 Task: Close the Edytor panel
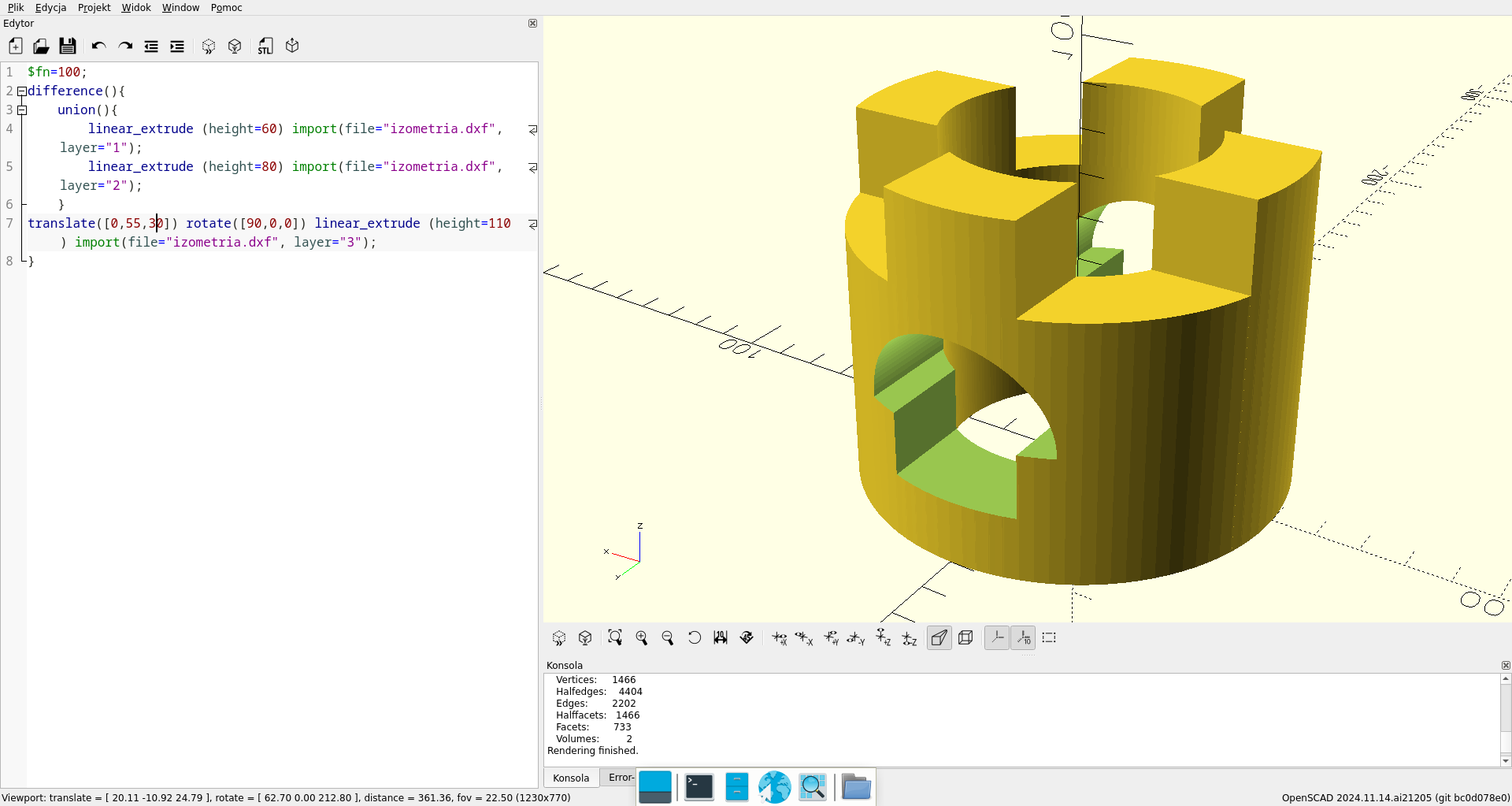point(532,24)
